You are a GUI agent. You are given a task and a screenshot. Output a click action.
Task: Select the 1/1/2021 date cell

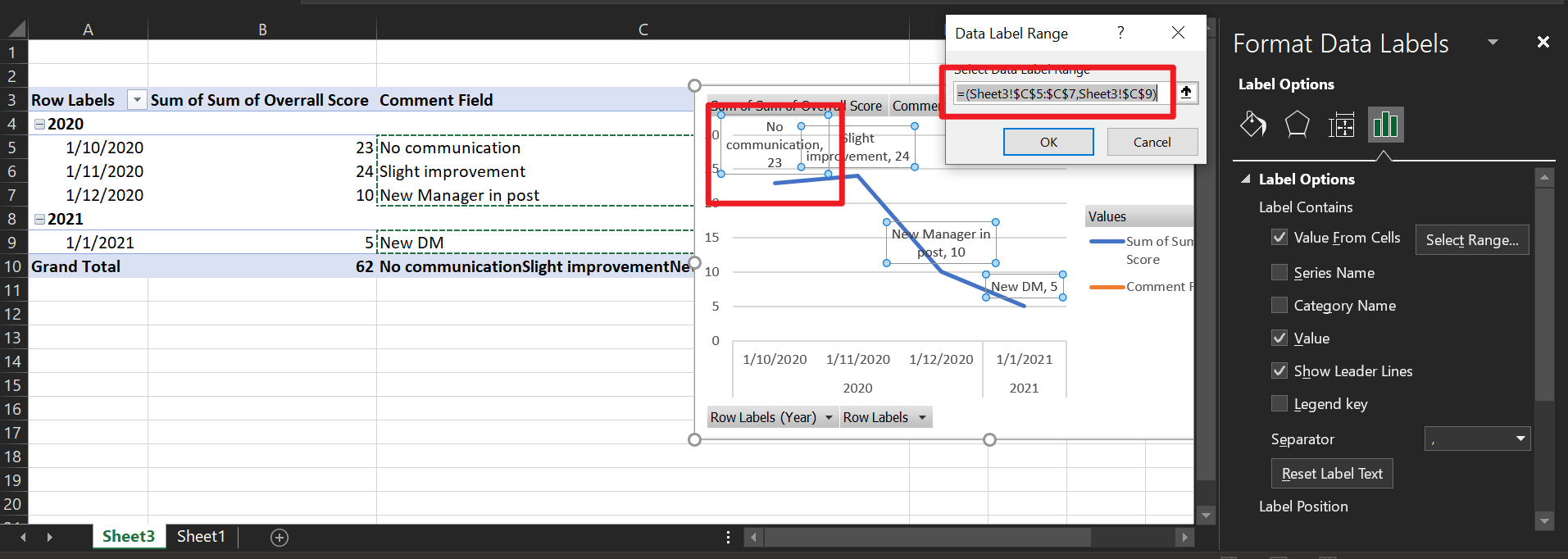coord(88,243)
